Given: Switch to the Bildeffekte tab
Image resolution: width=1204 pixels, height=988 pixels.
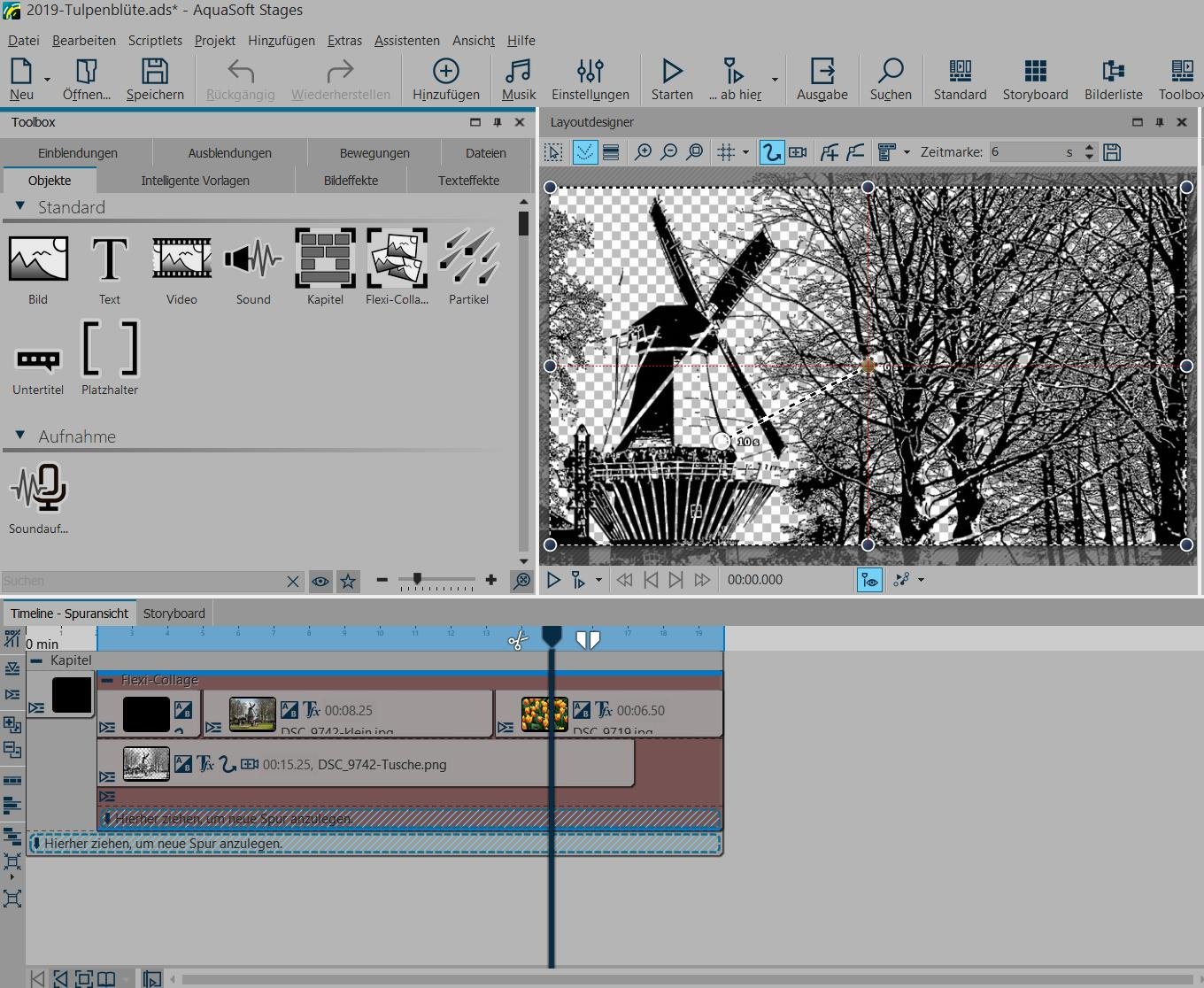Looking at the screenshot, I should coord(351,181).
